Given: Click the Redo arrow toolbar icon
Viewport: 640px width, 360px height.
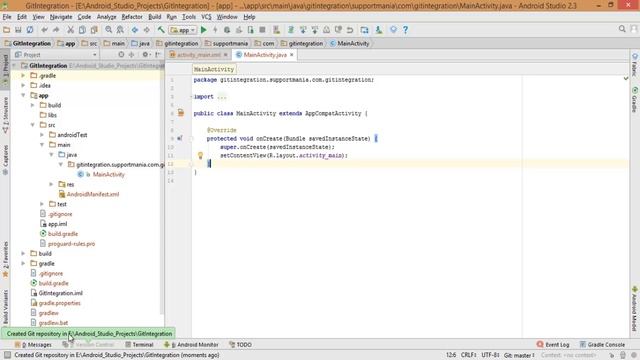Looking at the screenshot, I should 56,30.
